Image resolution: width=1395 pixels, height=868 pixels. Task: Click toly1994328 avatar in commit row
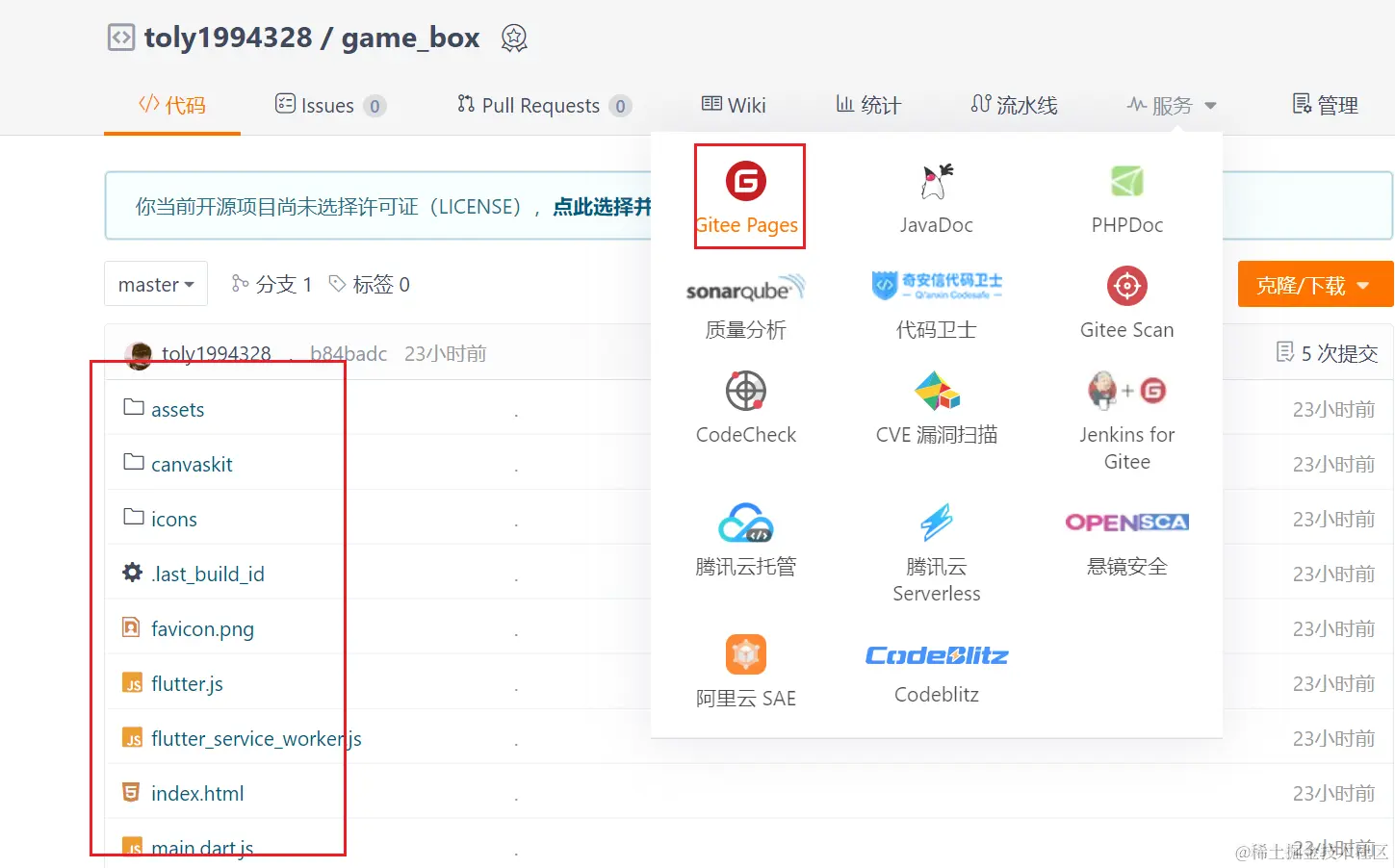coord(139,355)
